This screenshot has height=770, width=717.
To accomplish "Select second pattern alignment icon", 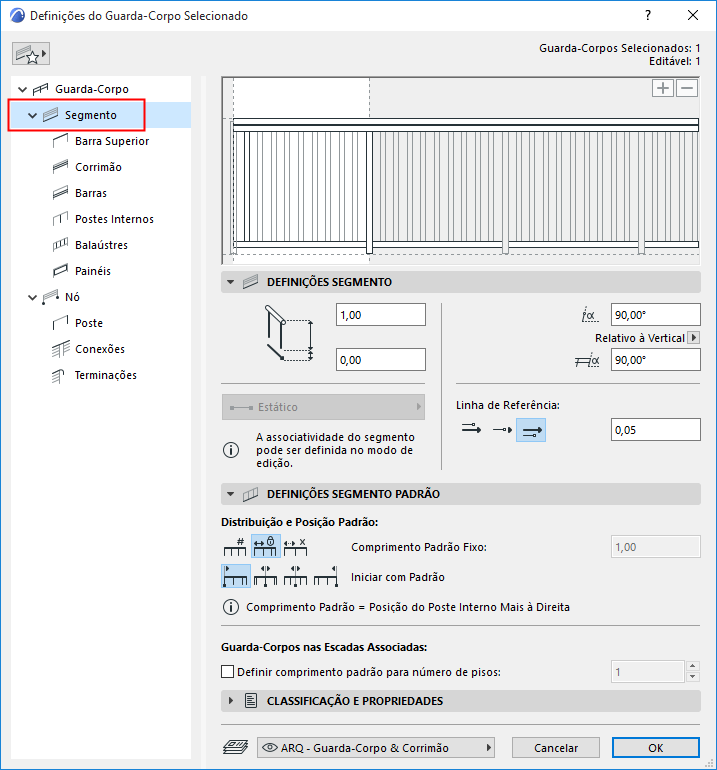I will point(266,576).
